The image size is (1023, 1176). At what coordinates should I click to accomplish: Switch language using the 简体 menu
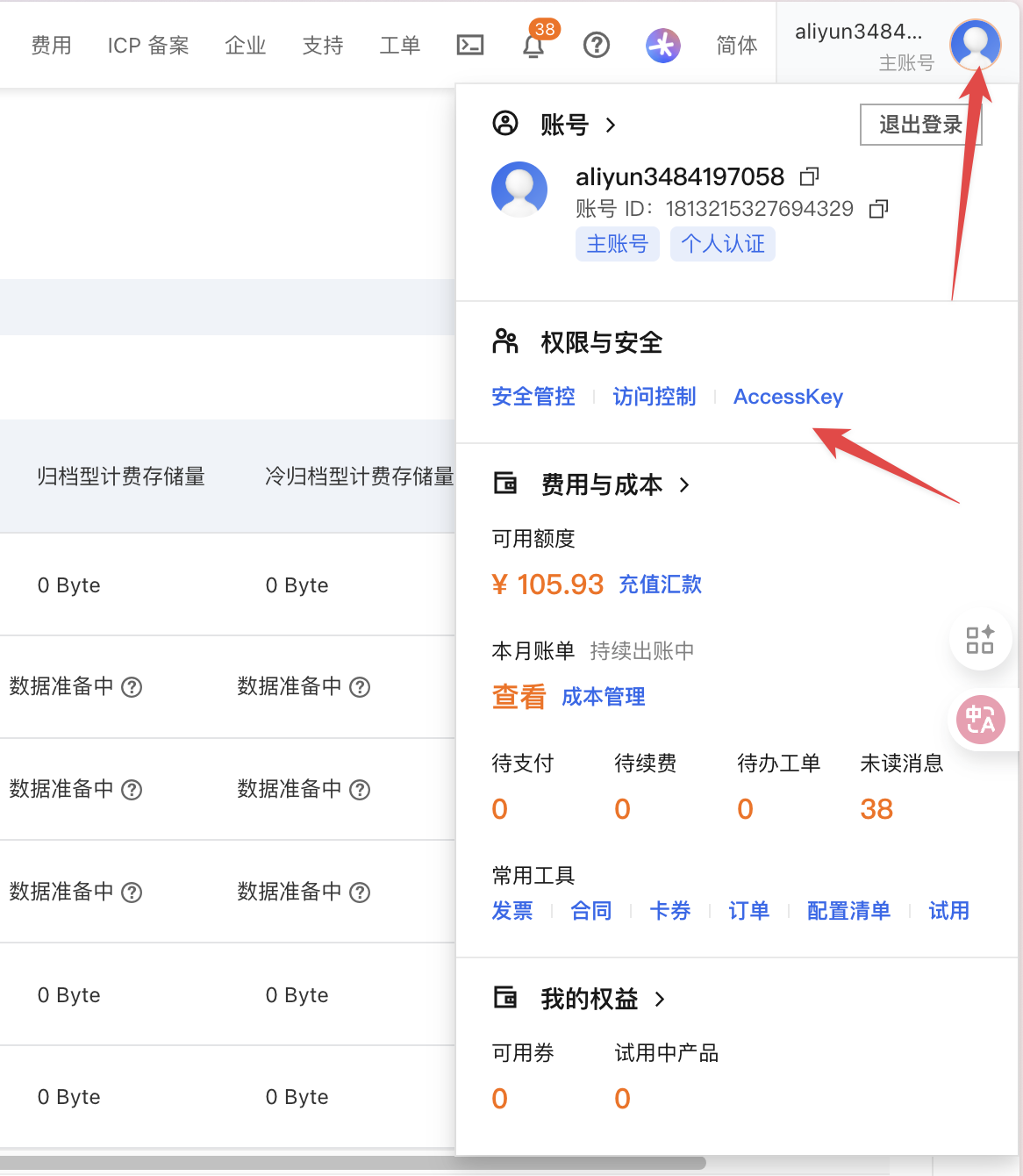[736, 46]
